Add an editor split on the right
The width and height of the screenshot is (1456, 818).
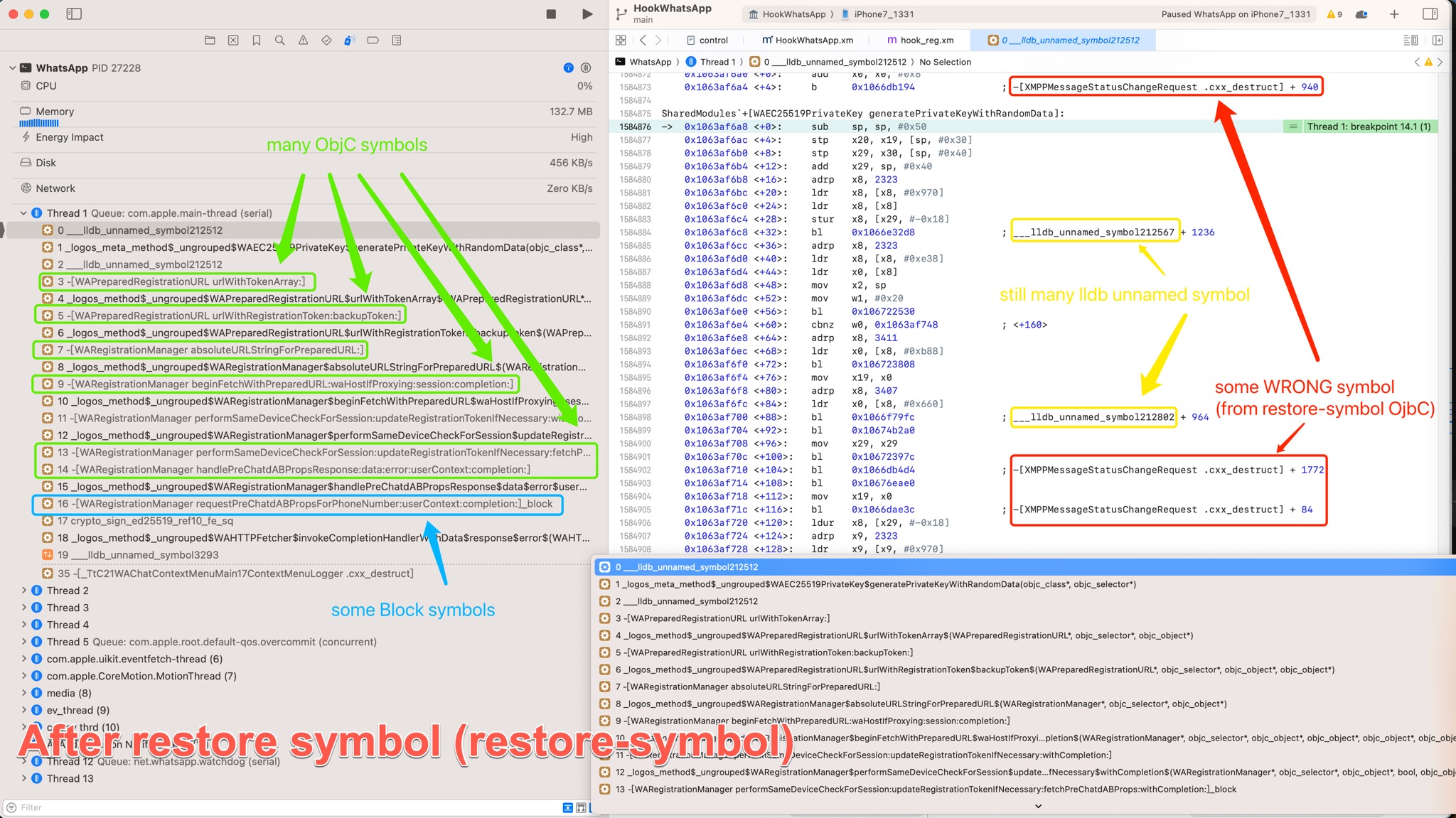pos(1438,41)
